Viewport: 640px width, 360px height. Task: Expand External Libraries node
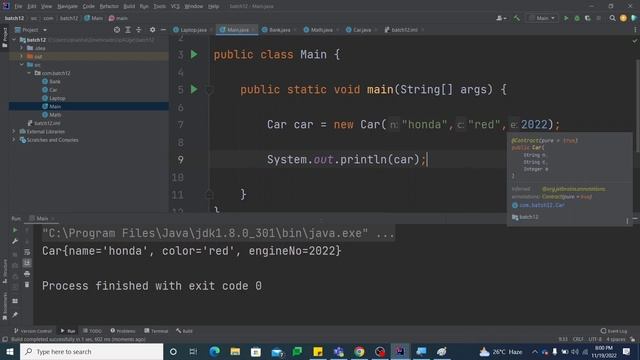pyautogui.click(x=14, y=131)
